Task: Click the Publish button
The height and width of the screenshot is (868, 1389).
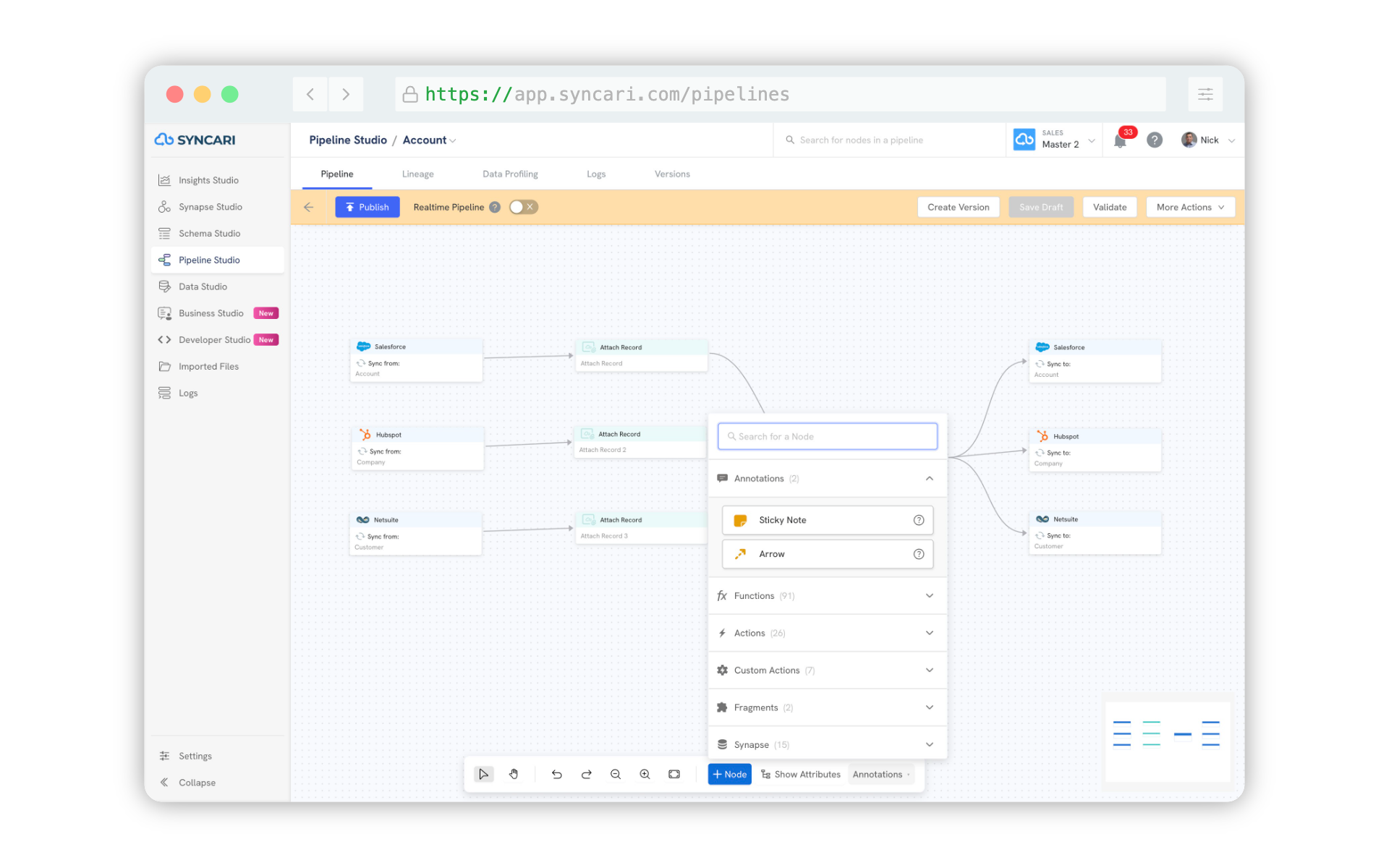Action: [368, 207]
